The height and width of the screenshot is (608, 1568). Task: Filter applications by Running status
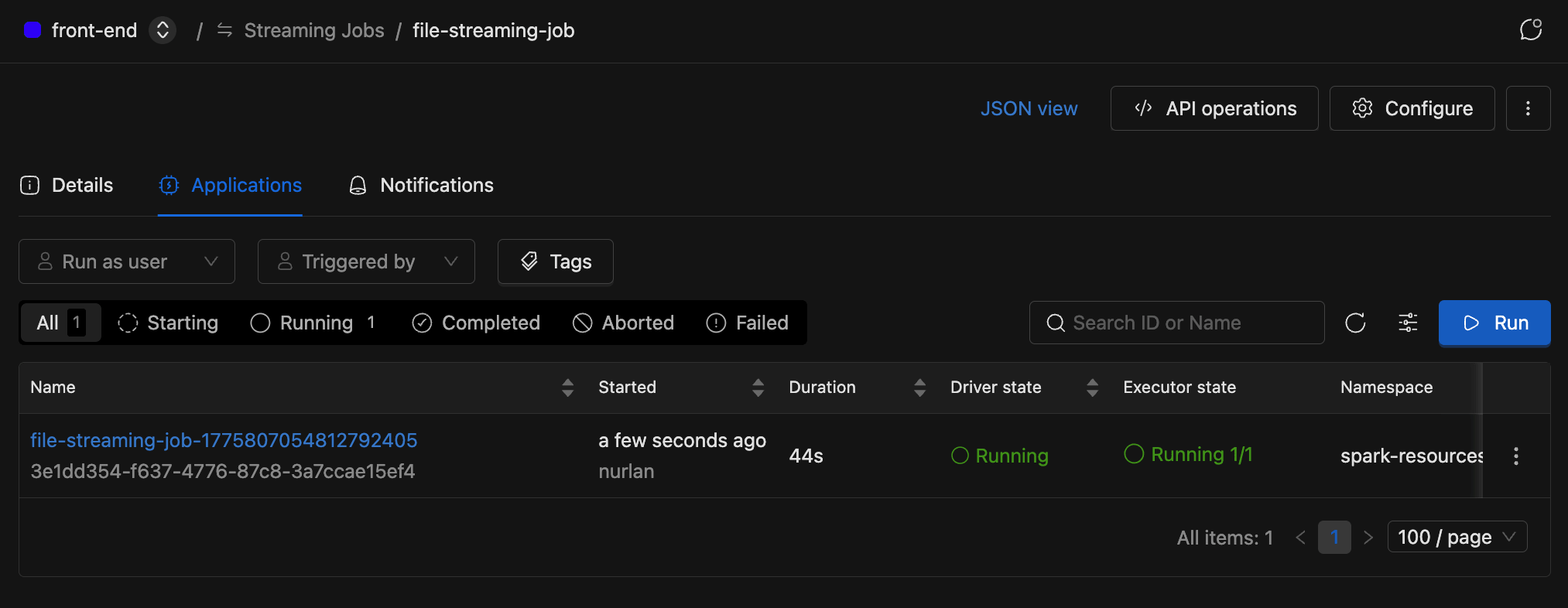click(313, 323)
